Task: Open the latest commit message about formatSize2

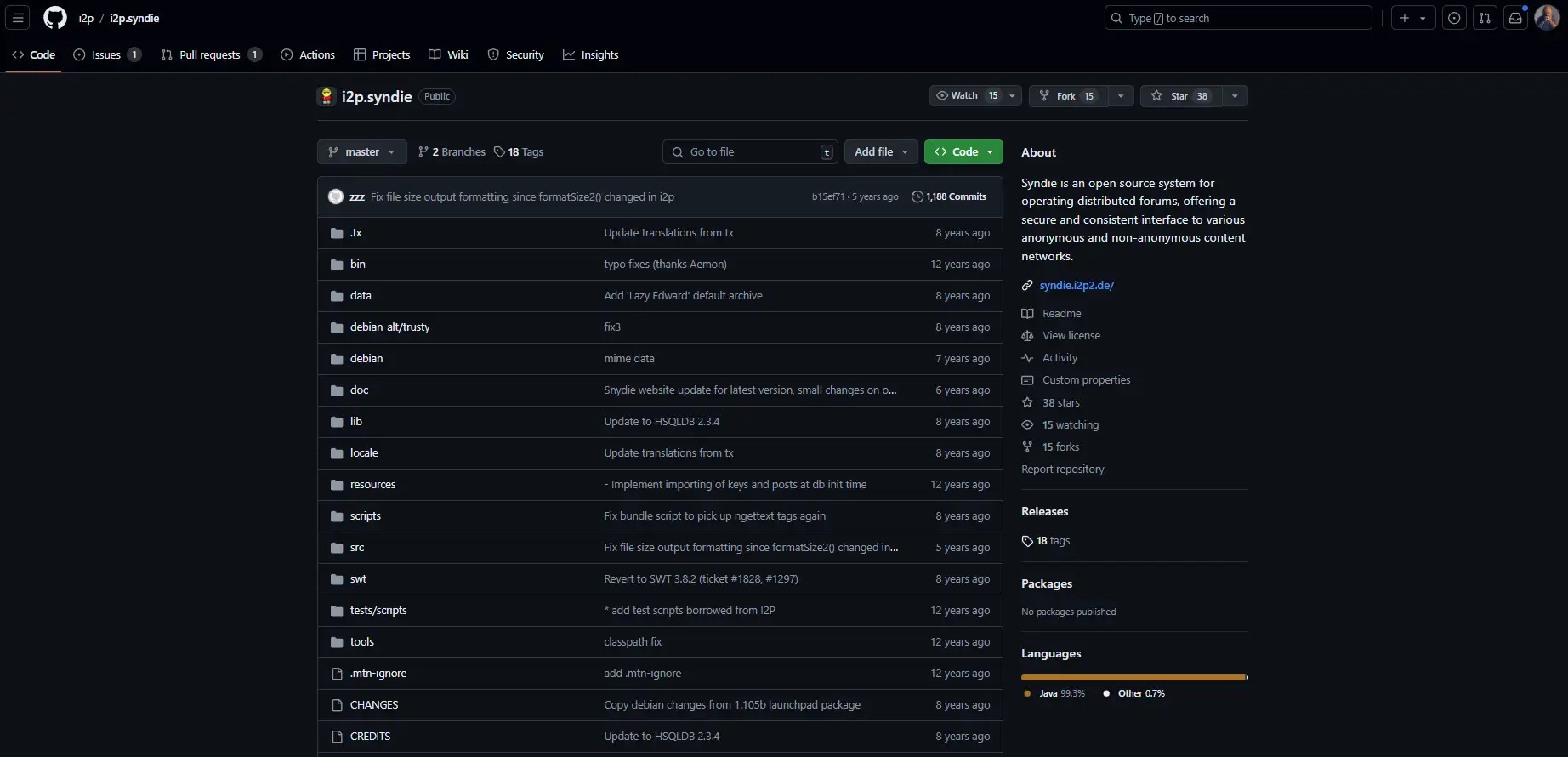Action: (522, 196)
